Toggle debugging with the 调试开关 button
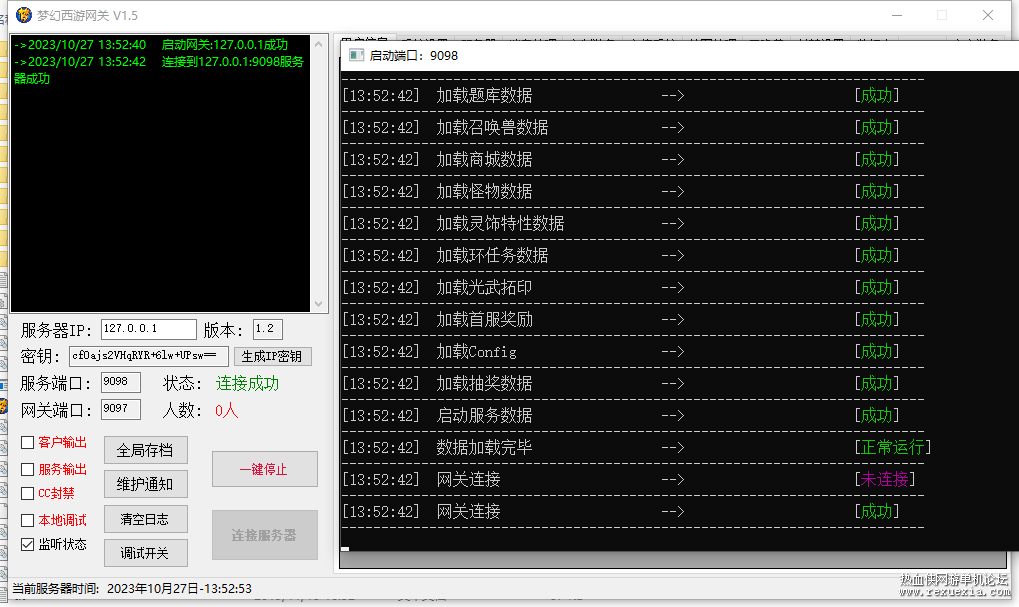This screenshot has width=1019, height=607. tap(146, 553)
